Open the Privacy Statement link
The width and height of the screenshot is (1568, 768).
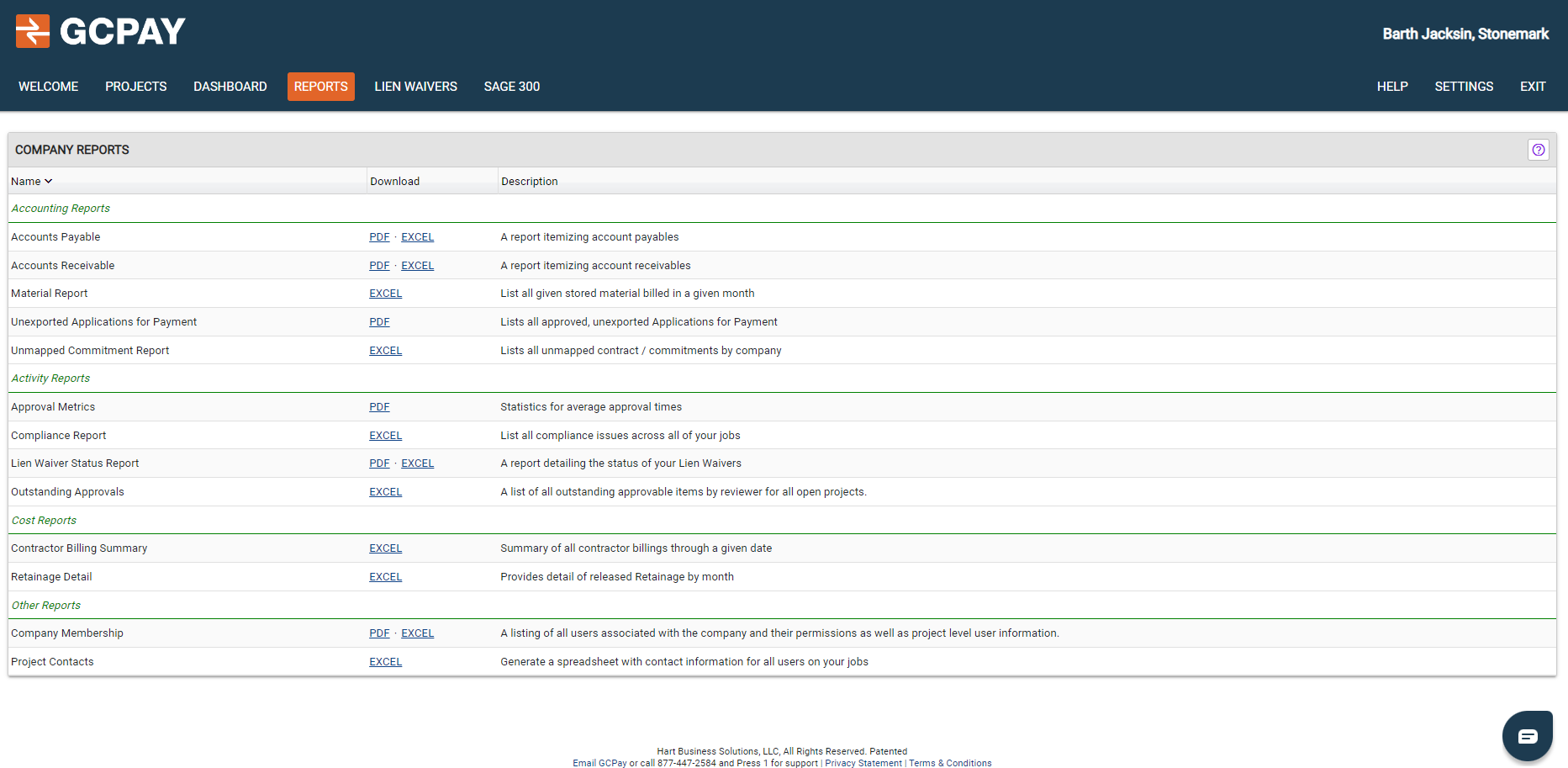(863, 764)
